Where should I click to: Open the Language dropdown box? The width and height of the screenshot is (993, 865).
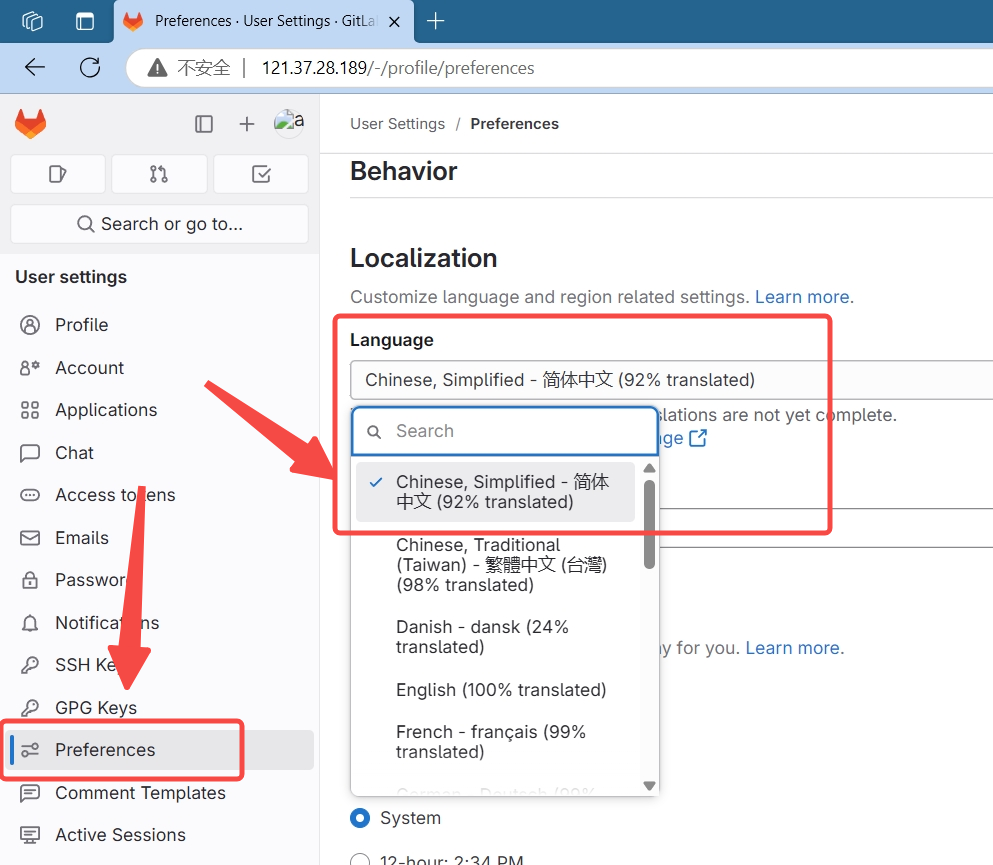(671, 380)
